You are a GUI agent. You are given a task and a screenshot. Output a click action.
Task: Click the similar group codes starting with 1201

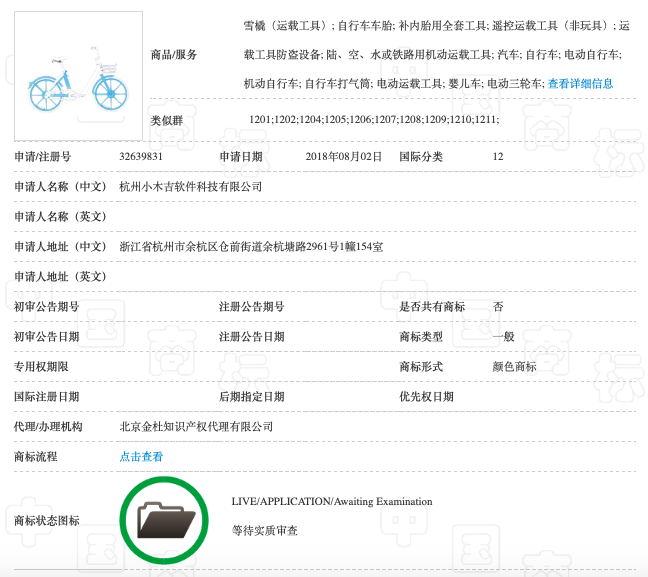[x=373, y=120]
